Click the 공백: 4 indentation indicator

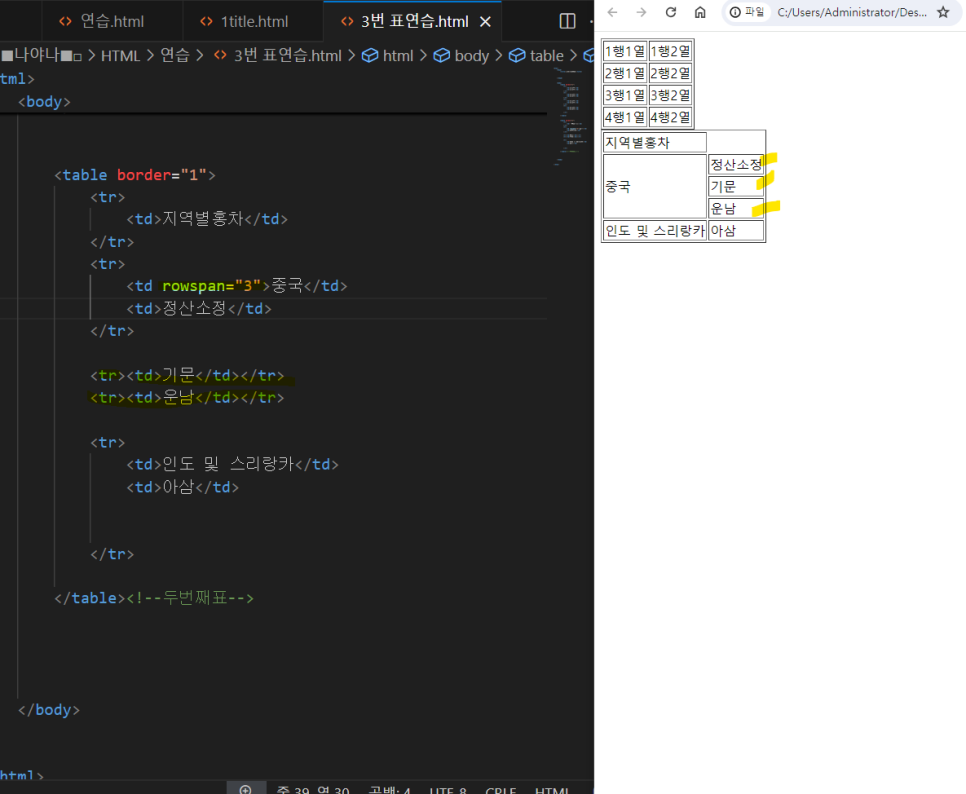tap(389, 790)
